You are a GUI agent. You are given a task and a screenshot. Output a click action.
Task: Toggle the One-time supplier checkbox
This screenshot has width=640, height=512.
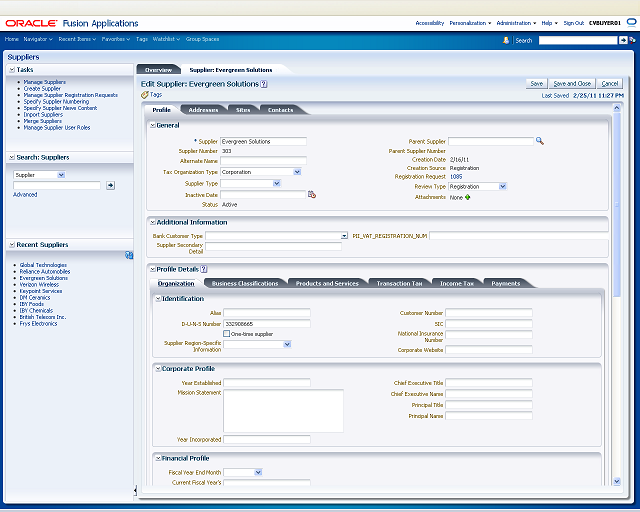(227, 334)
